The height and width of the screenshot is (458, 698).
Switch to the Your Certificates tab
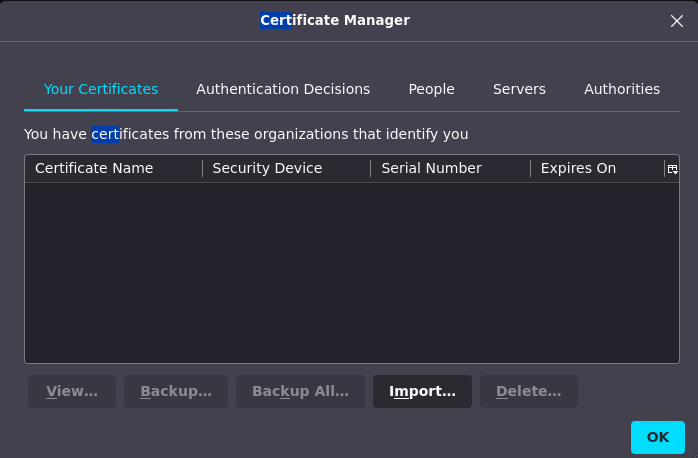click(x=101, y=89)
